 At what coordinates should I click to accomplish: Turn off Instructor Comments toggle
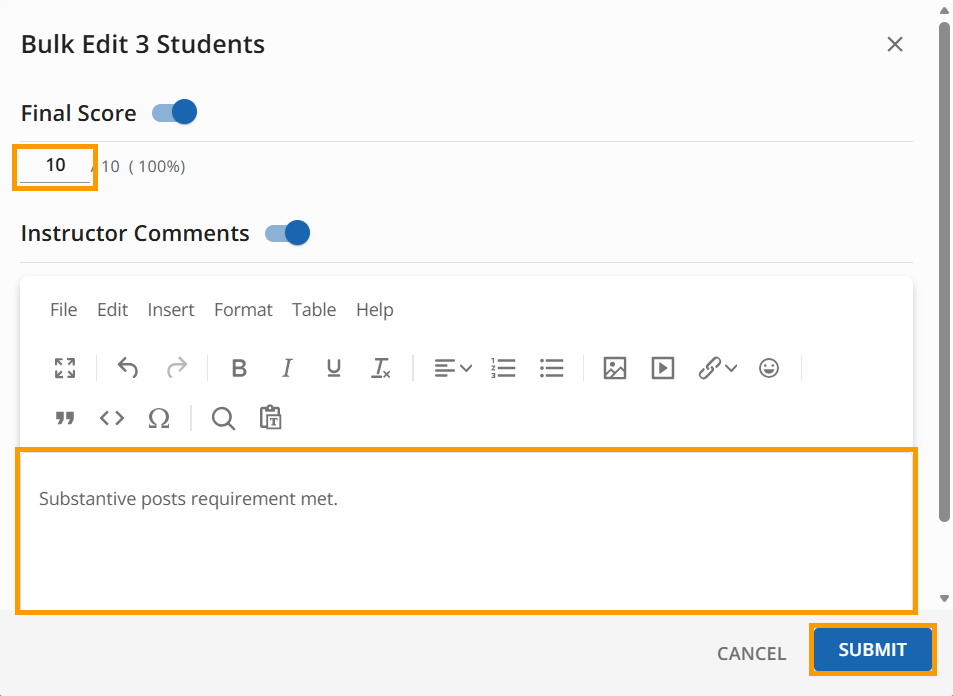click(x=288, y=233)
